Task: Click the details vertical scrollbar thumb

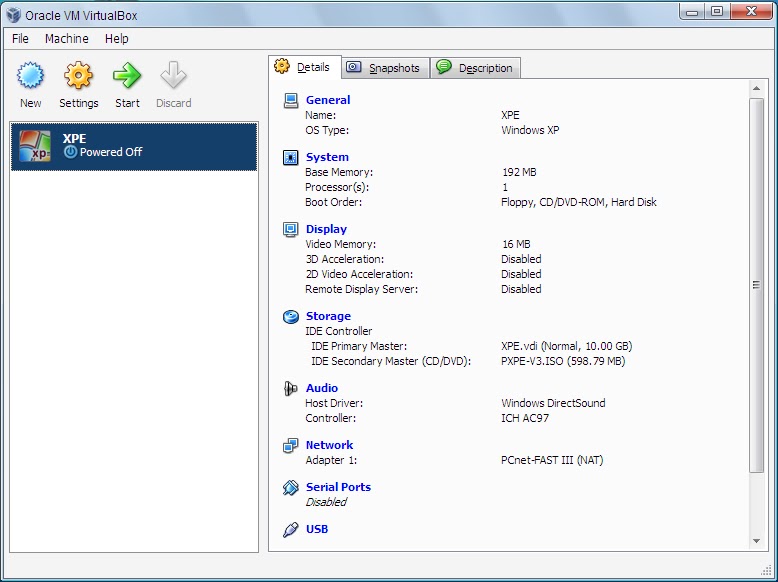Action: (756, 285)
